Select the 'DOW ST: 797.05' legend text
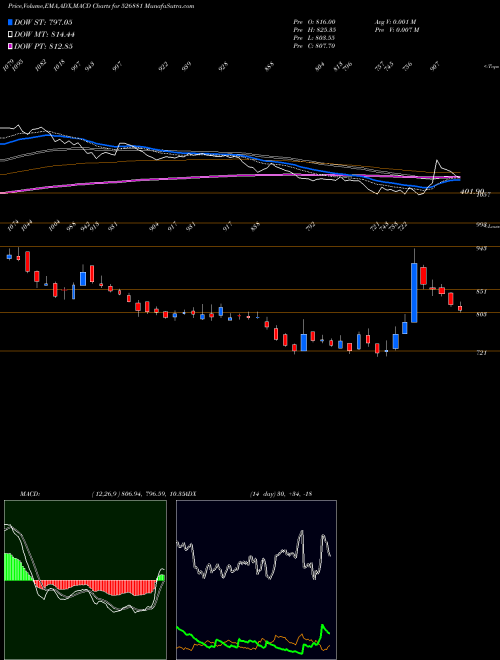 [x=43, y=22]
